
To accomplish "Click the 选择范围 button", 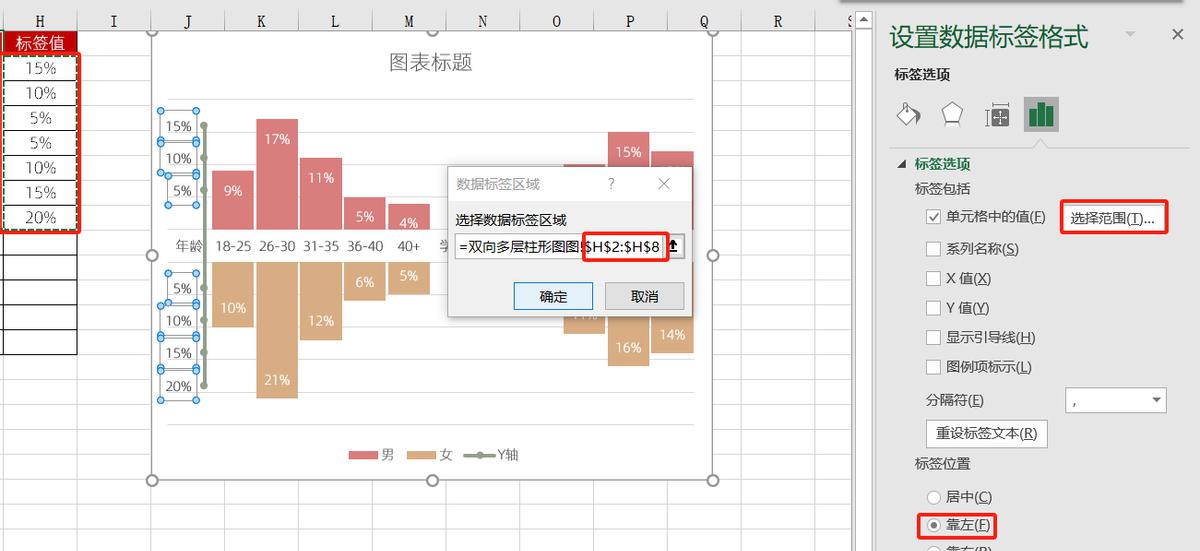I will (x=1112, y=217).
